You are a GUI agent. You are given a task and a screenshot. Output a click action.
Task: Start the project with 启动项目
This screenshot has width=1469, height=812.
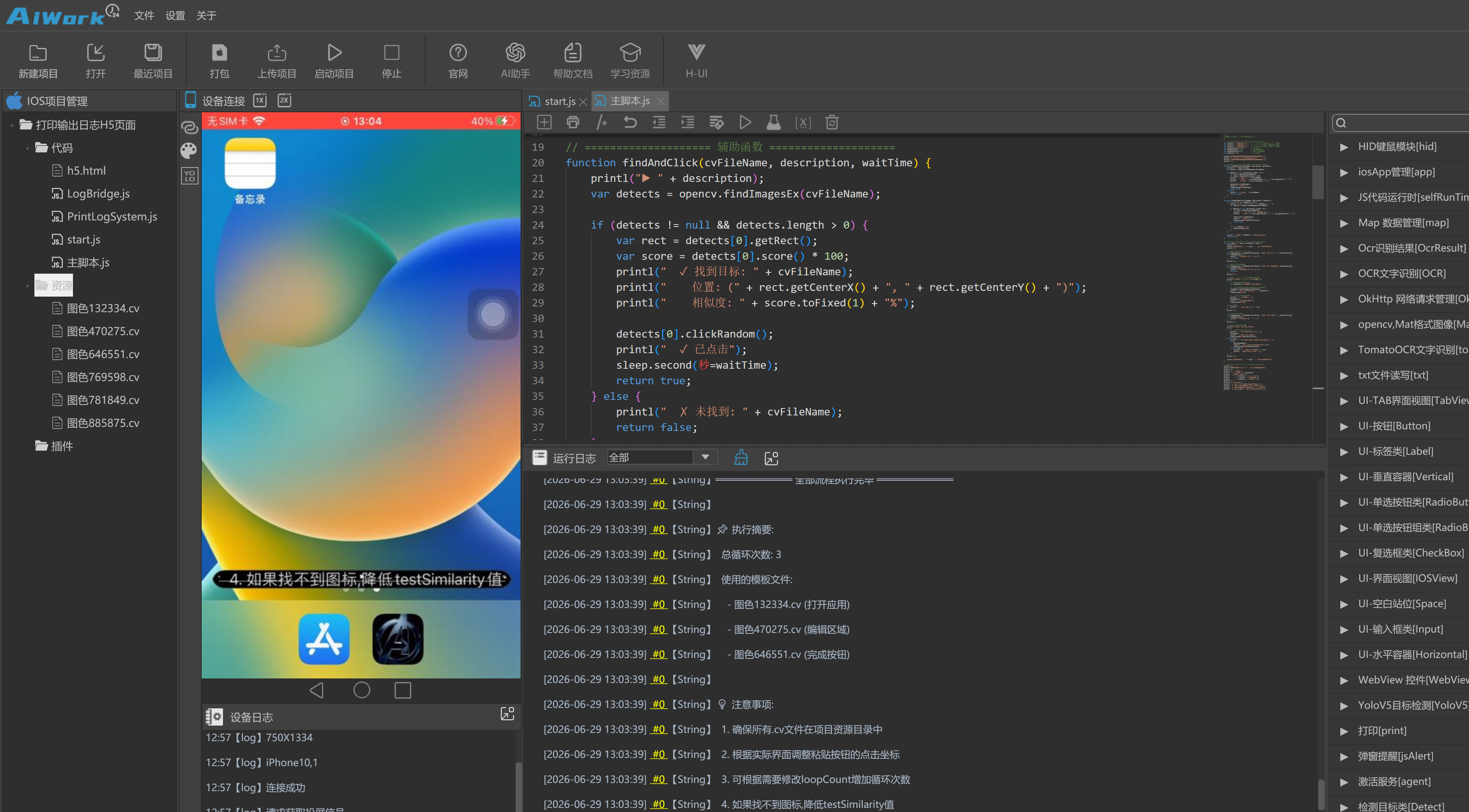(x=334, y=60)
